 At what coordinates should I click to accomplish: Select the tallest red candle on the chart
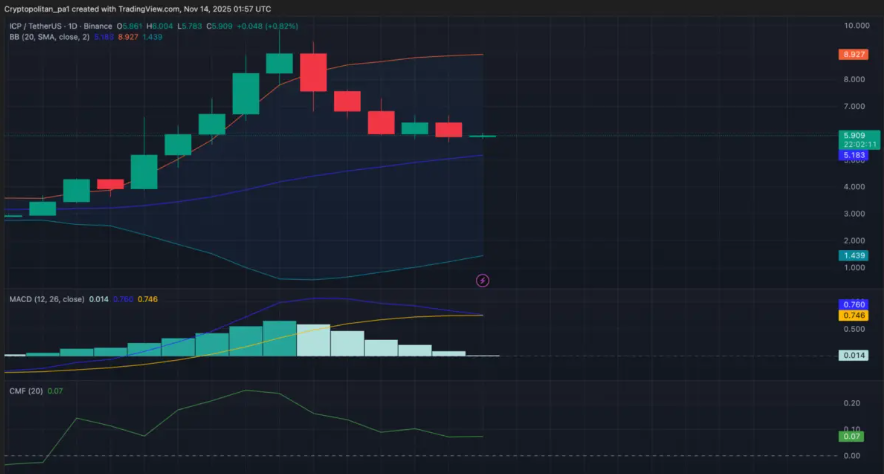point(313,73)
